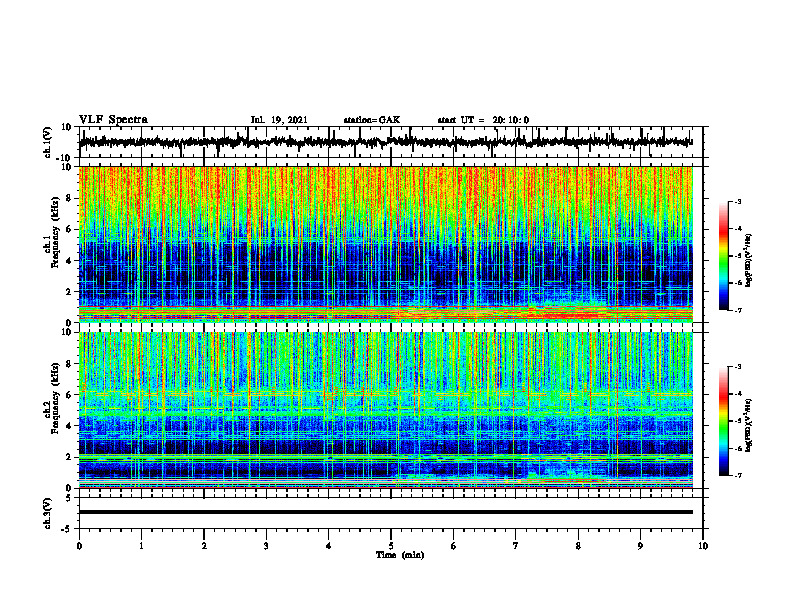Click the "-7" tick on ch.1 color bar

(737, 310)
